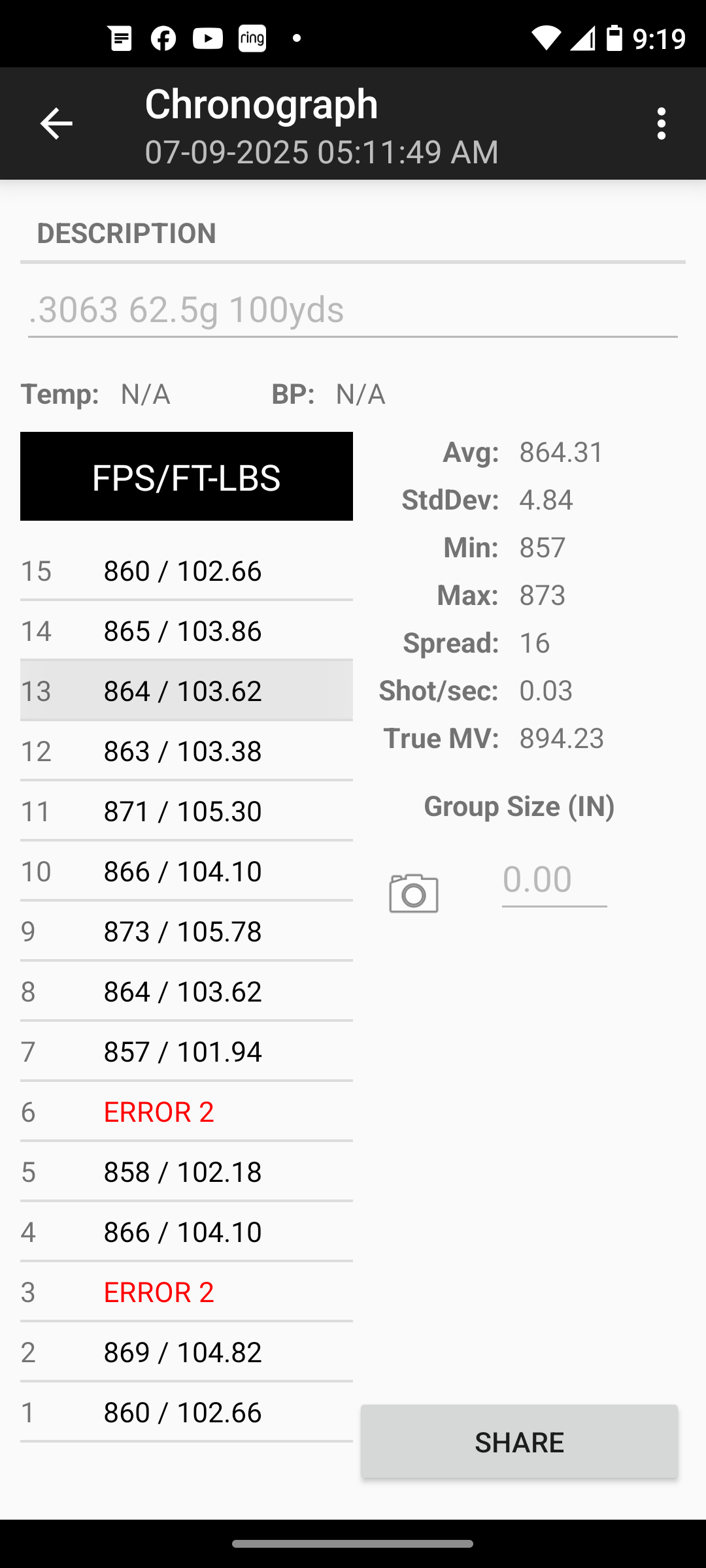Select shot 3 ERROR 2 entry
The height and width of the screenshot is (1568, 706).
[x=186, y=1292]
